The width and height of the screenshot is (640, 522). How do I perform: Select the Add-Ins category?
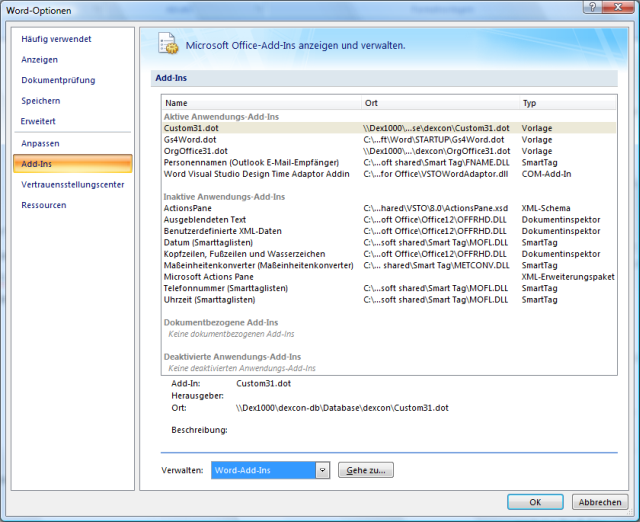point(73,164)
